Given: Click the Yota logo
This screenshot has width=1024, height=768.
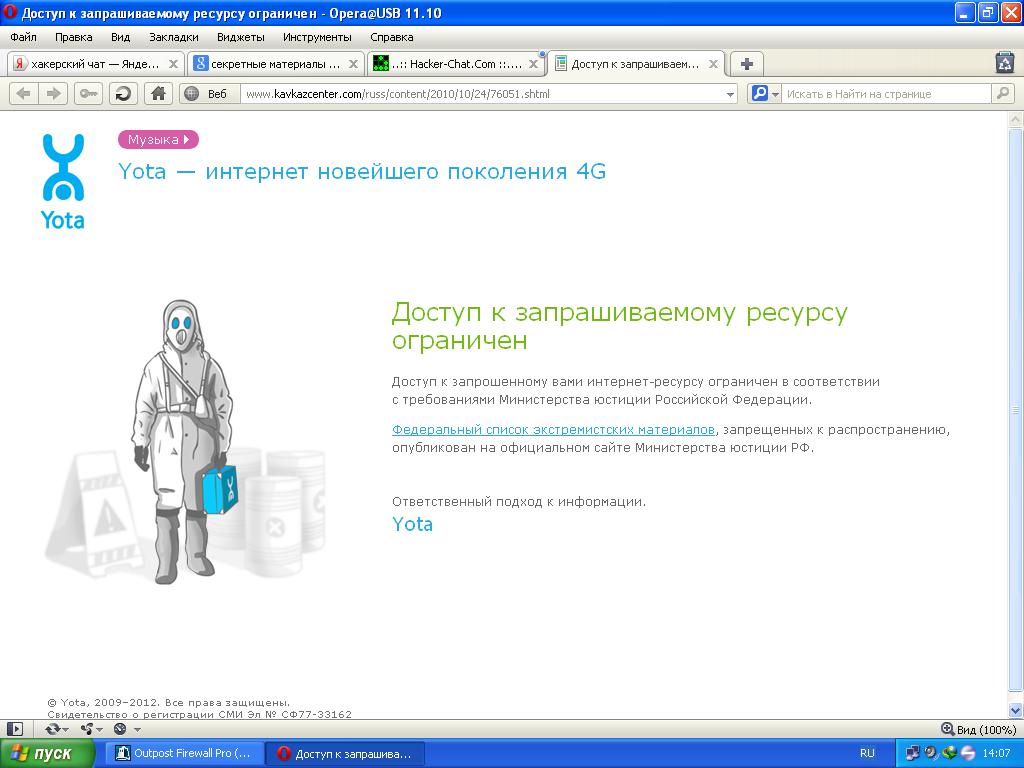Looking at the screenshot, I should pyautogui.click(x=63, y=182).
